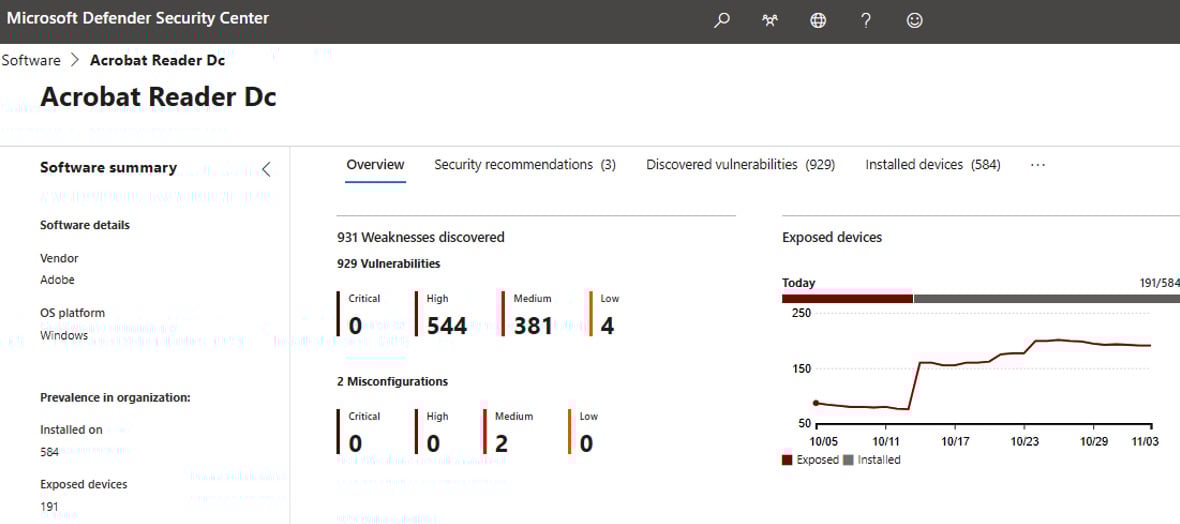This screenshot has height=524, width=1180.
Task: Click the gray installed bar segment
Action: coord(1047,298)
